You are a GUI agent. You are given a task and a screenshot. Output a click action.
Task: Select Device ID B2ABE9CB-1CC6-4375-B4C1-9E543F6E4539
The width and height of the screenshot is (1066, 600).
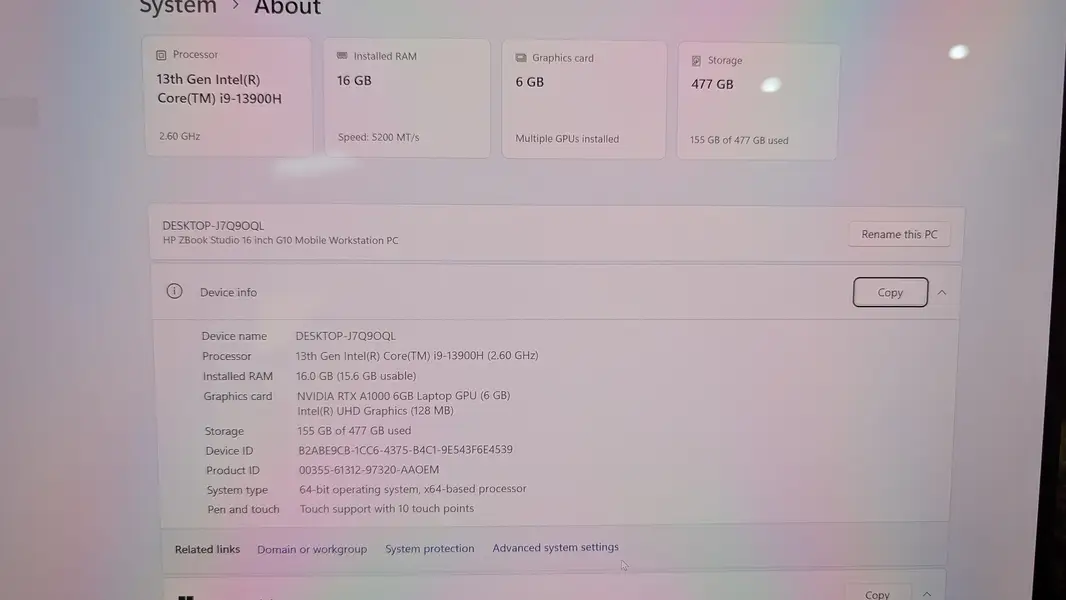click(x=405, y=450)
